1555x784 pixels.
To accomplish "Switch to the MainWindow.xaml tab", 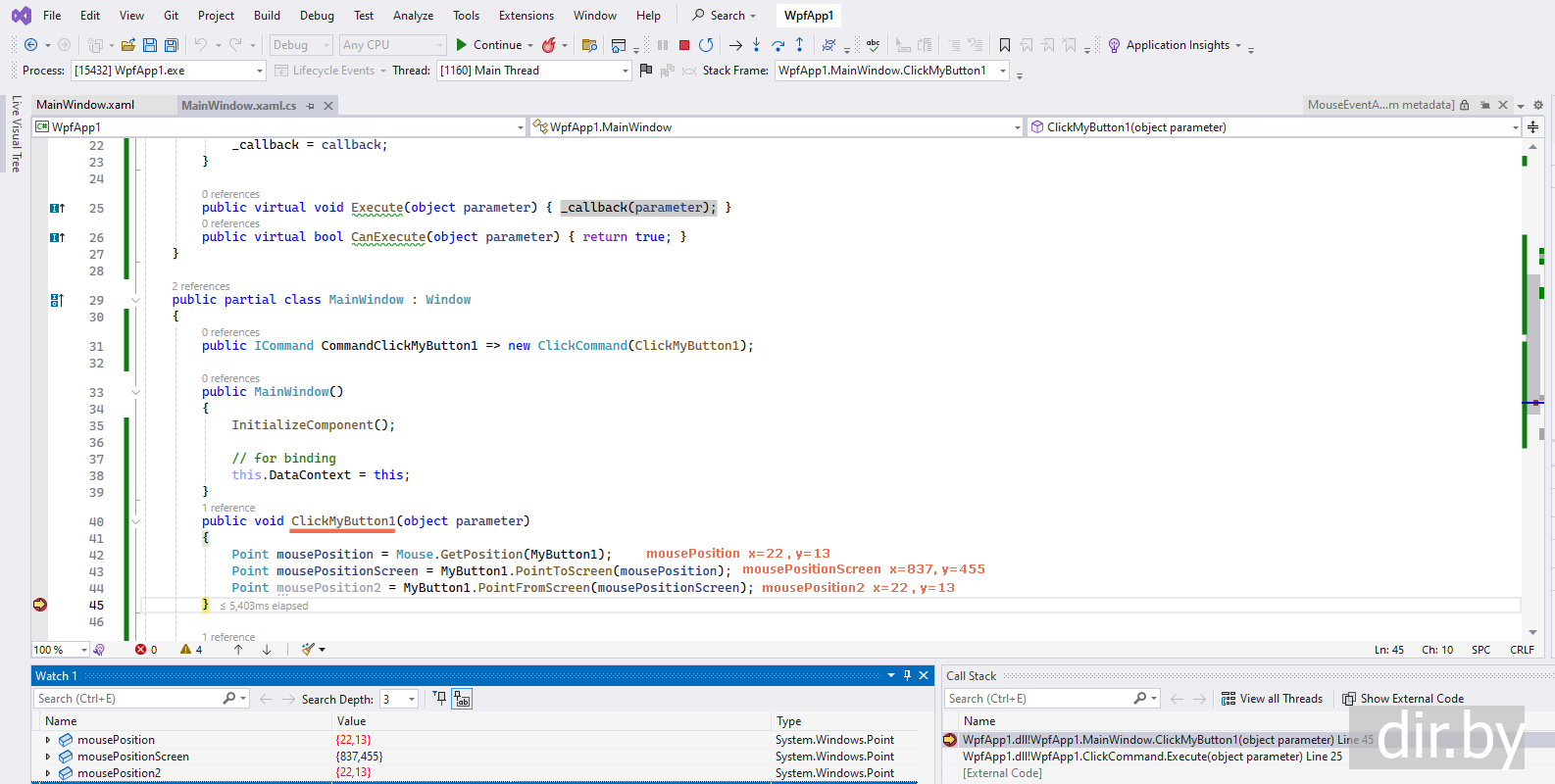I will [85, 105].
